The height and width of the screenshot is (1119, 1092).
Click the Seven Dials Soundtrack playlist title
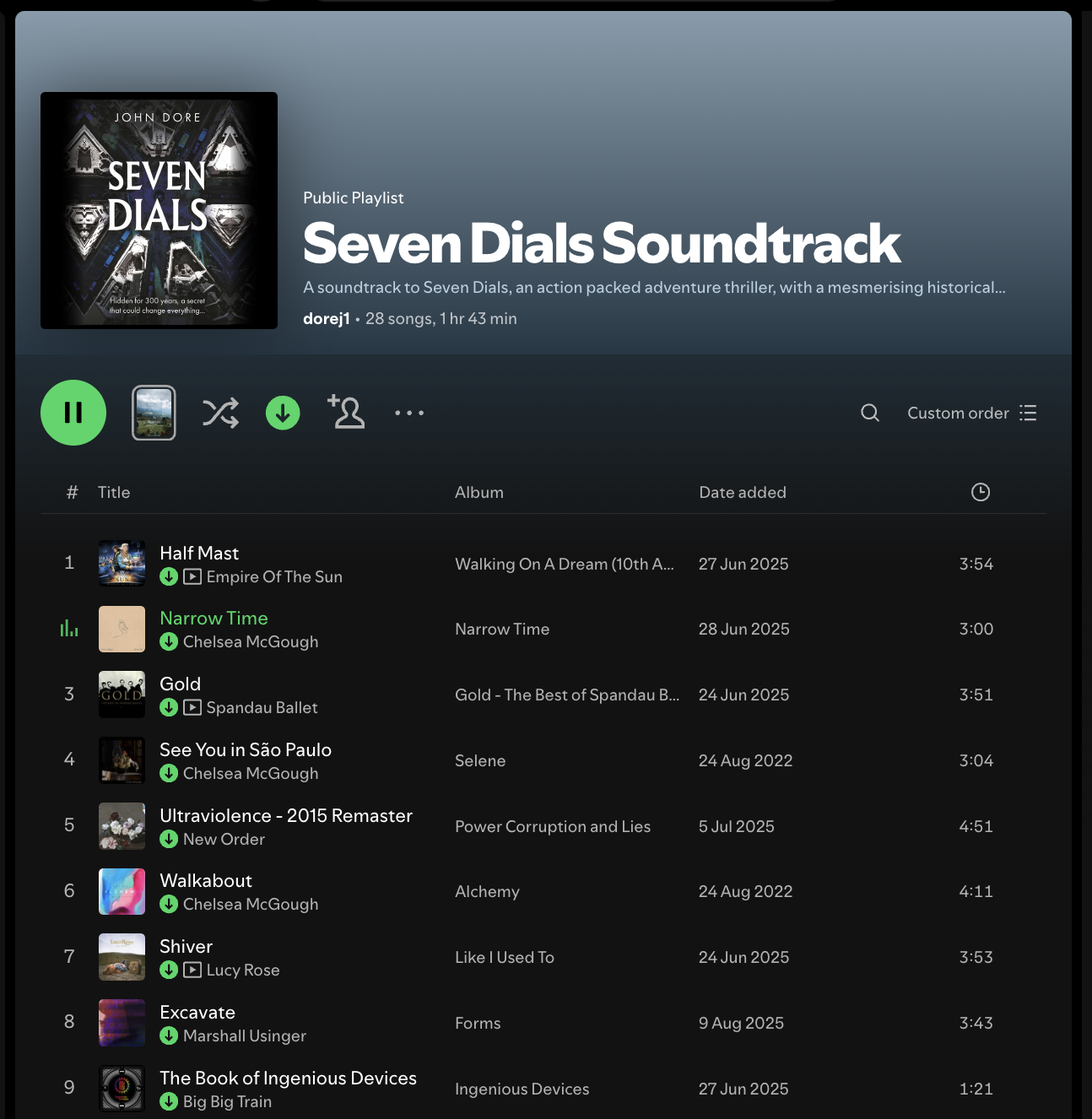coord(602,243)
